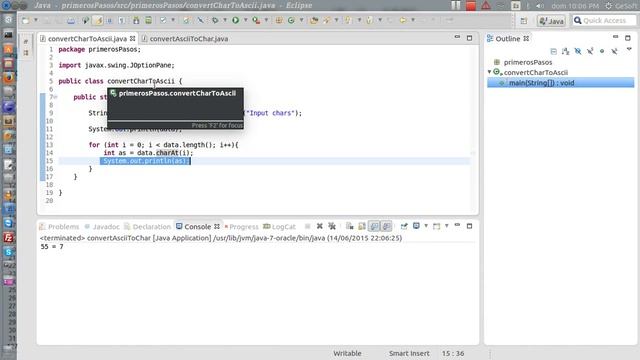This screenshot has height=360, width=640.
Task: Toggle Show Console on standard error
Action: click(x=386, y=226)
